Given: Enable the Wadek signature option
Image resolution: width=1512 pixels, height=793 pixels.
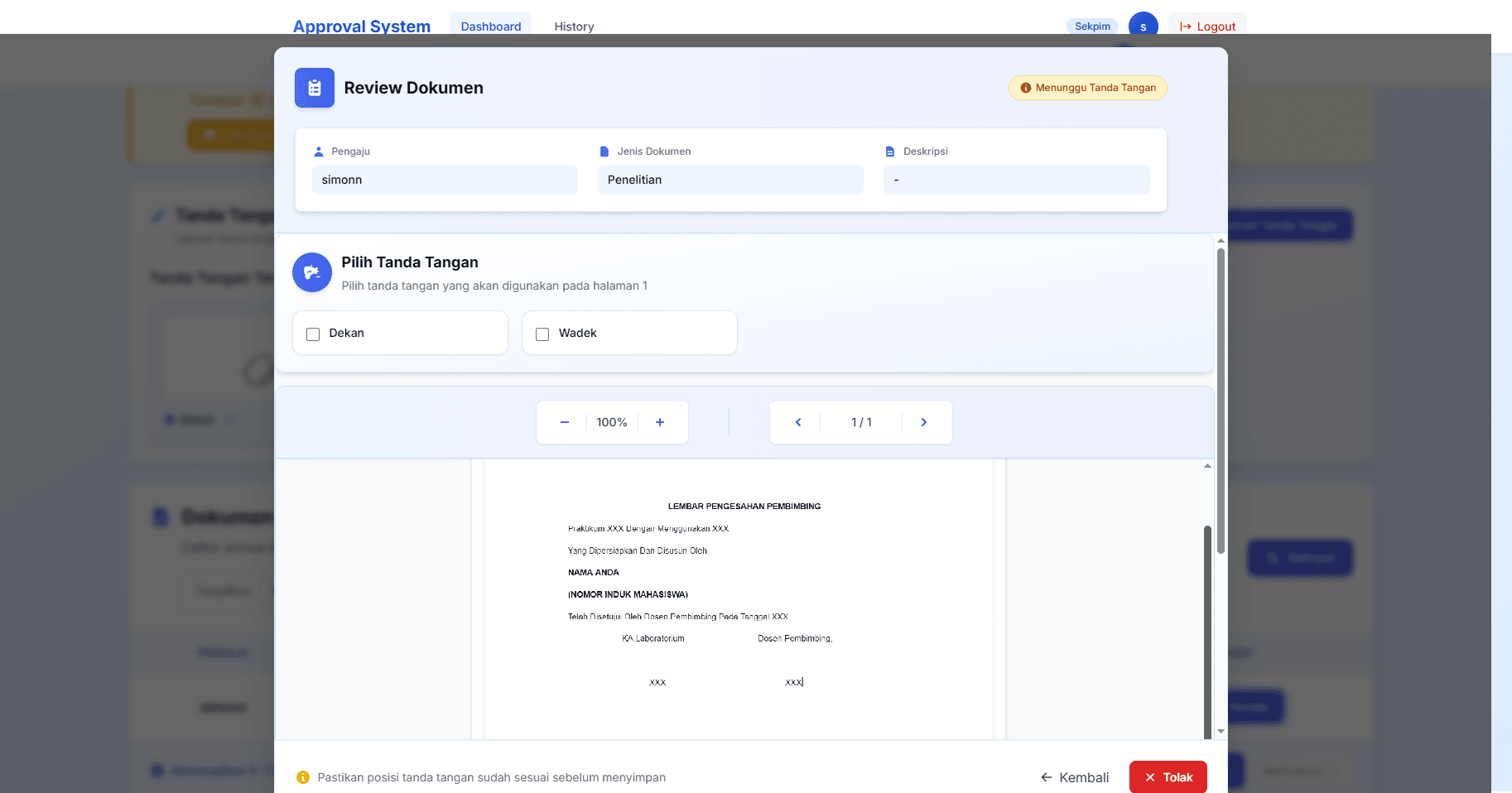Looking at the screenshot, I should pos(542,334).
